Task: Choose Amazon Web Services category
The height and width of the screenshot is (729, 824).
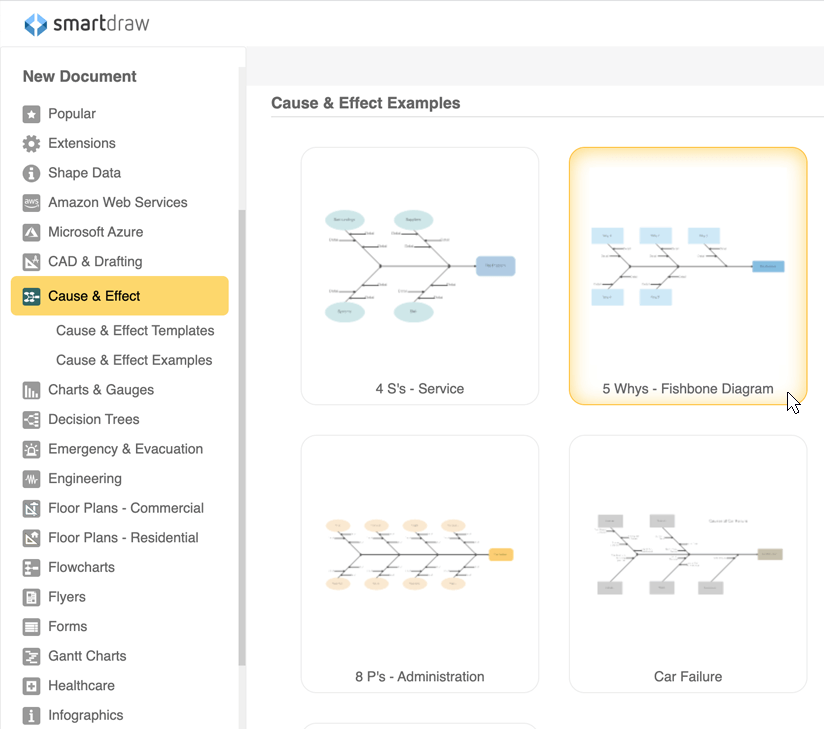Action: (118, 202)
